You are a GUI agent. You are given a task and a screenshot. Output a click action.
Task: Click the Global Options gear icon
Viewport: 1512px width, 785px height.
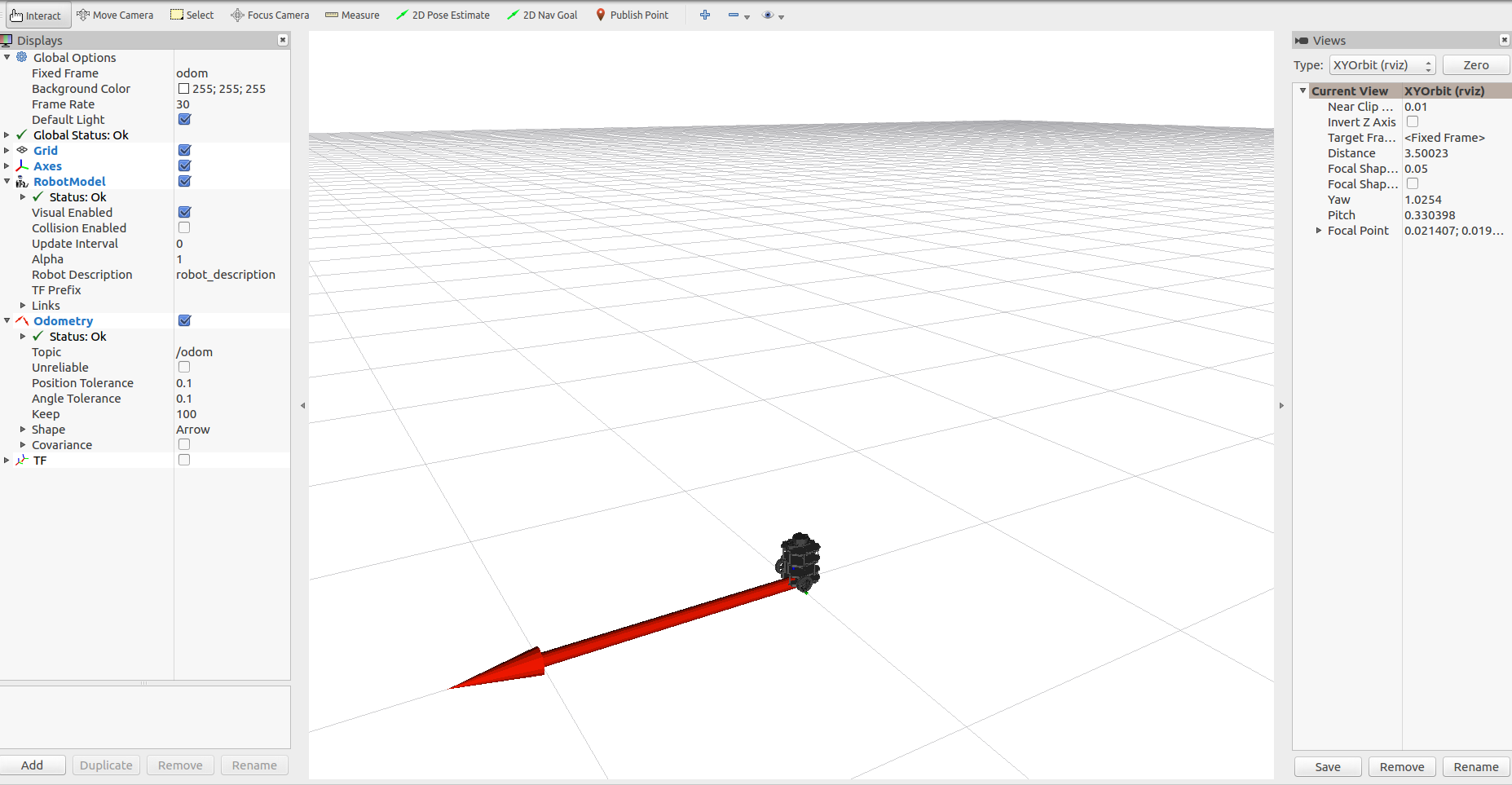point(22,57)
